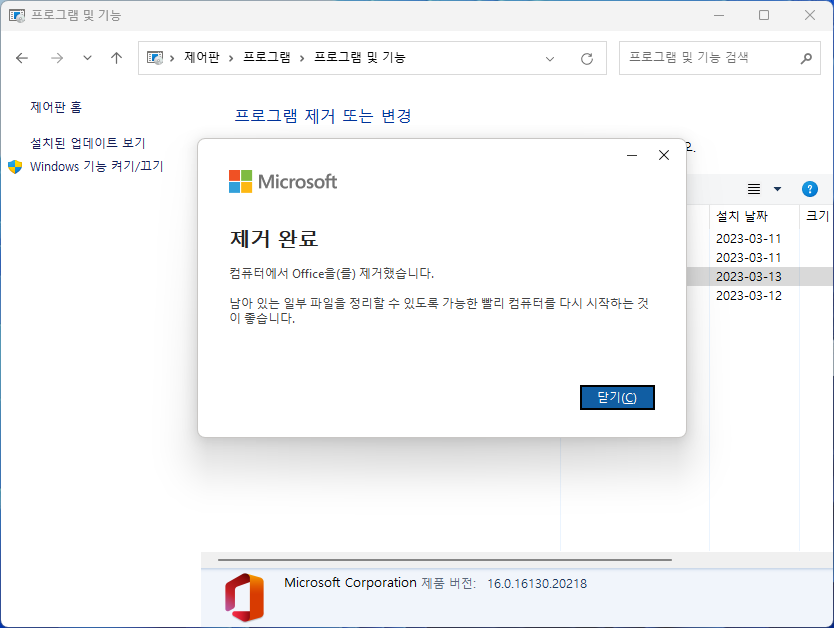This screenshot has height=628, width=834.
Task: Click the 프로그램 breadcrumb
Action: coord(266,57)
